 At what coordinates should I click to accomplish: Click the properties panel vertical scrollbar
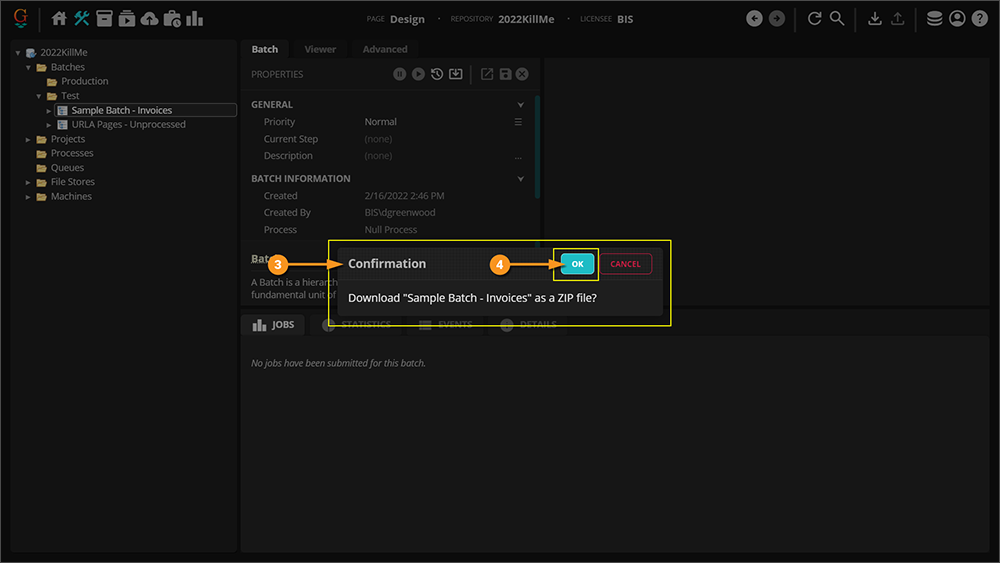click(x=537, y=148)
